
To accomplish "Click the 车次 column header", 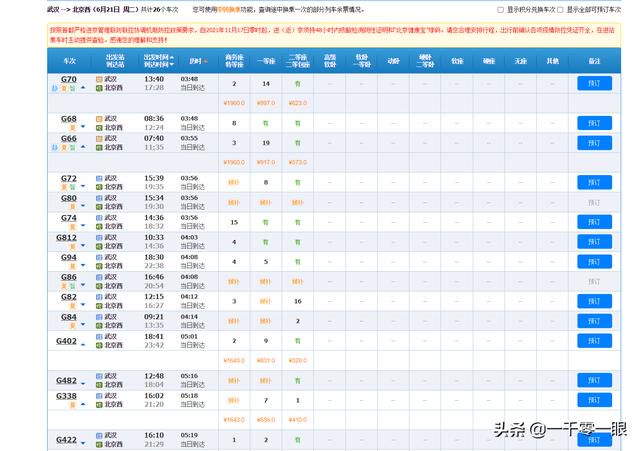I will [69, 61].
